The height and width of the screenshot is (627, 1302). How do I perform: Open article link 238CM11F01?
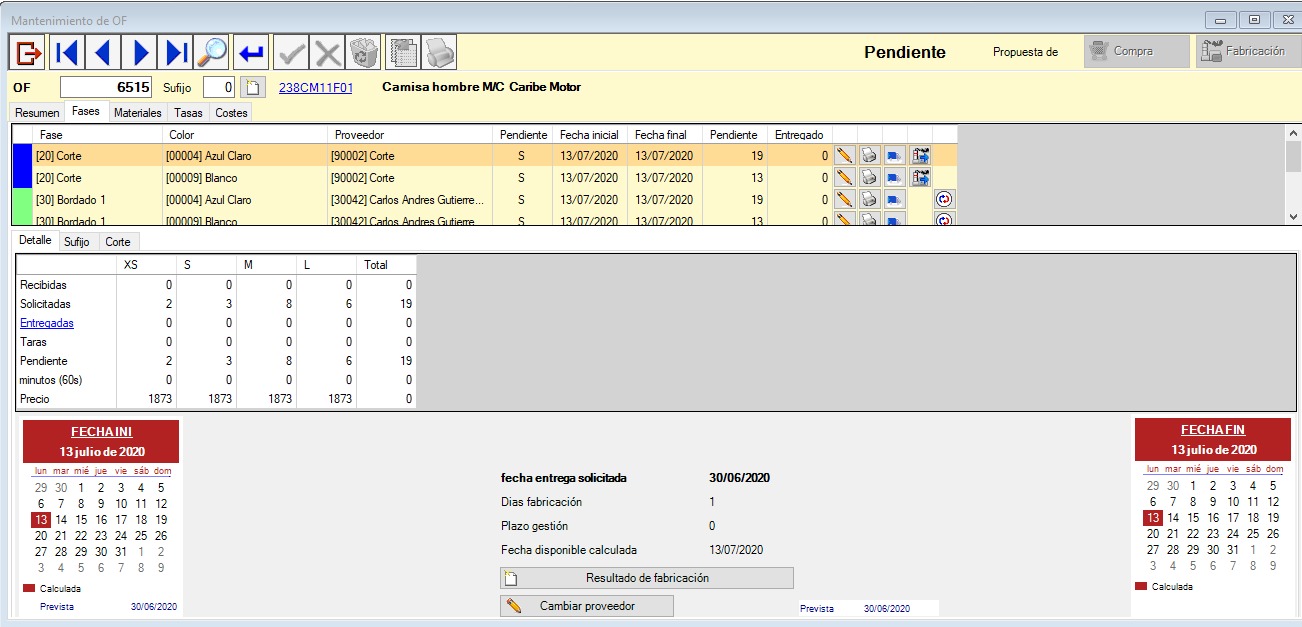tap(315, 88)
